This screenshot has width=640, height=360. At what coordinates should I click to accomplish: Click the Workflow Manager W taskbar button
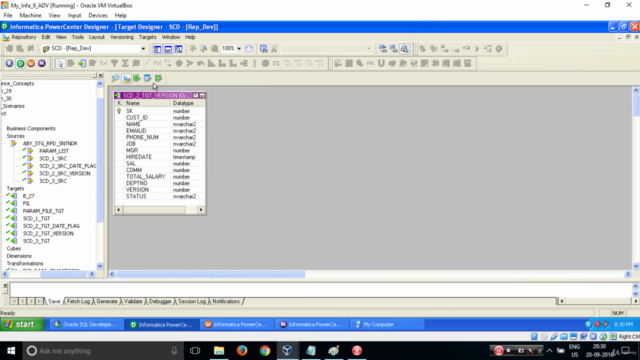pos(237,324)
